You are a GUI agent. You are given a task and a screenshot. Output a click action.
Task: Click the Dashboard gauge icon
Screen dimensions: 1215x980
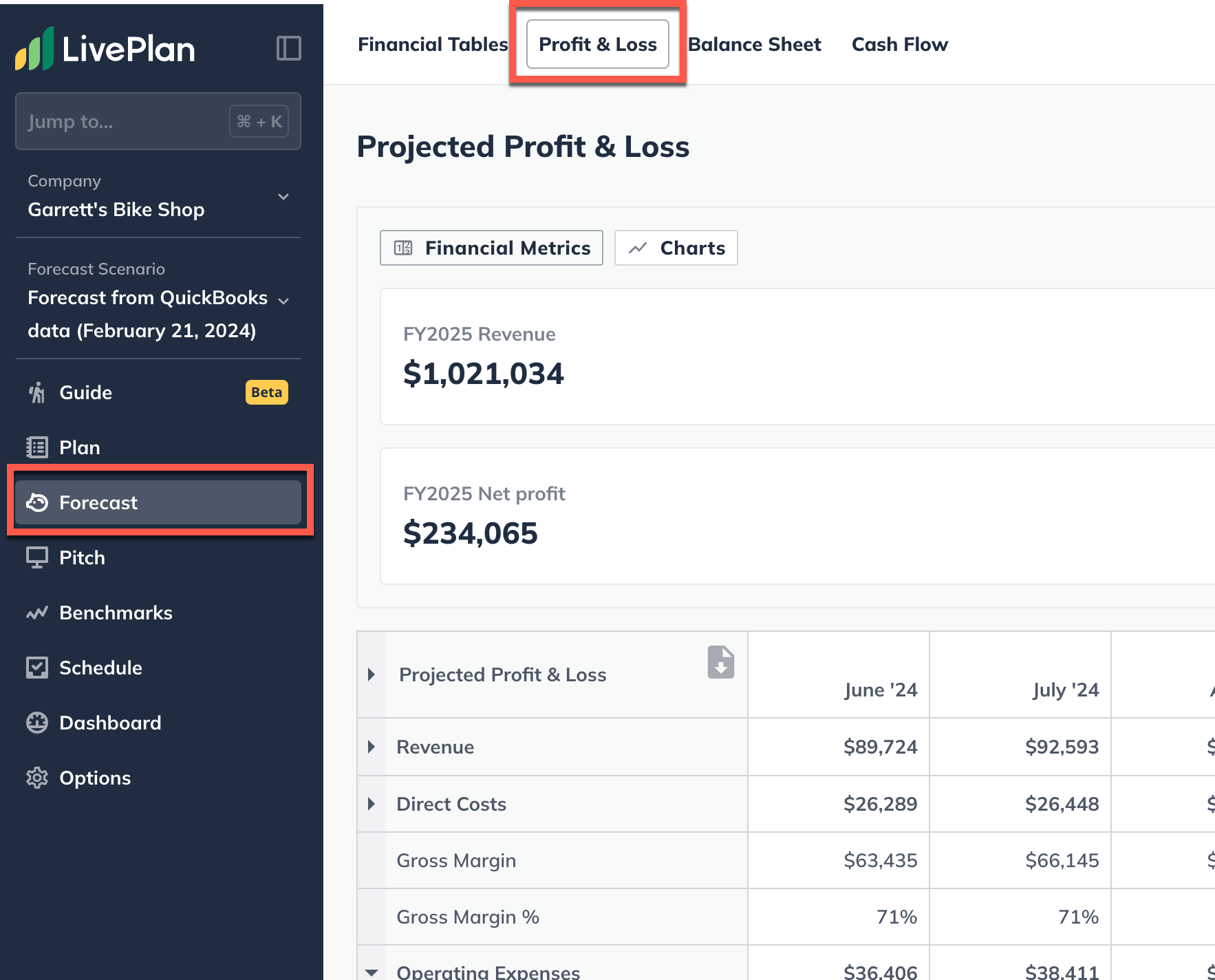pos(37,723)
